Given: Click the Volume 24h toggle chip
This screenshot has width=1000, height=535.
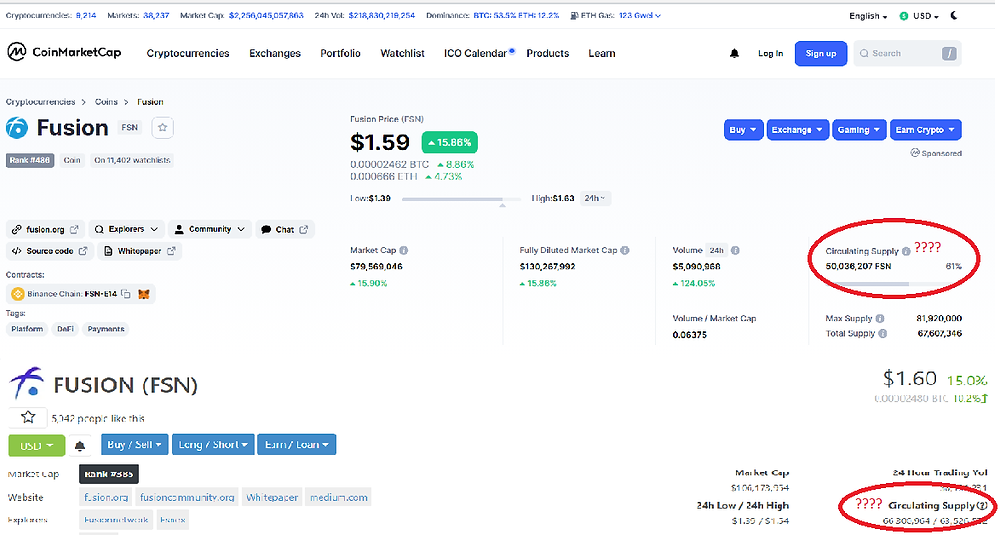Looking at the screenshot, I should click(717, 251).
